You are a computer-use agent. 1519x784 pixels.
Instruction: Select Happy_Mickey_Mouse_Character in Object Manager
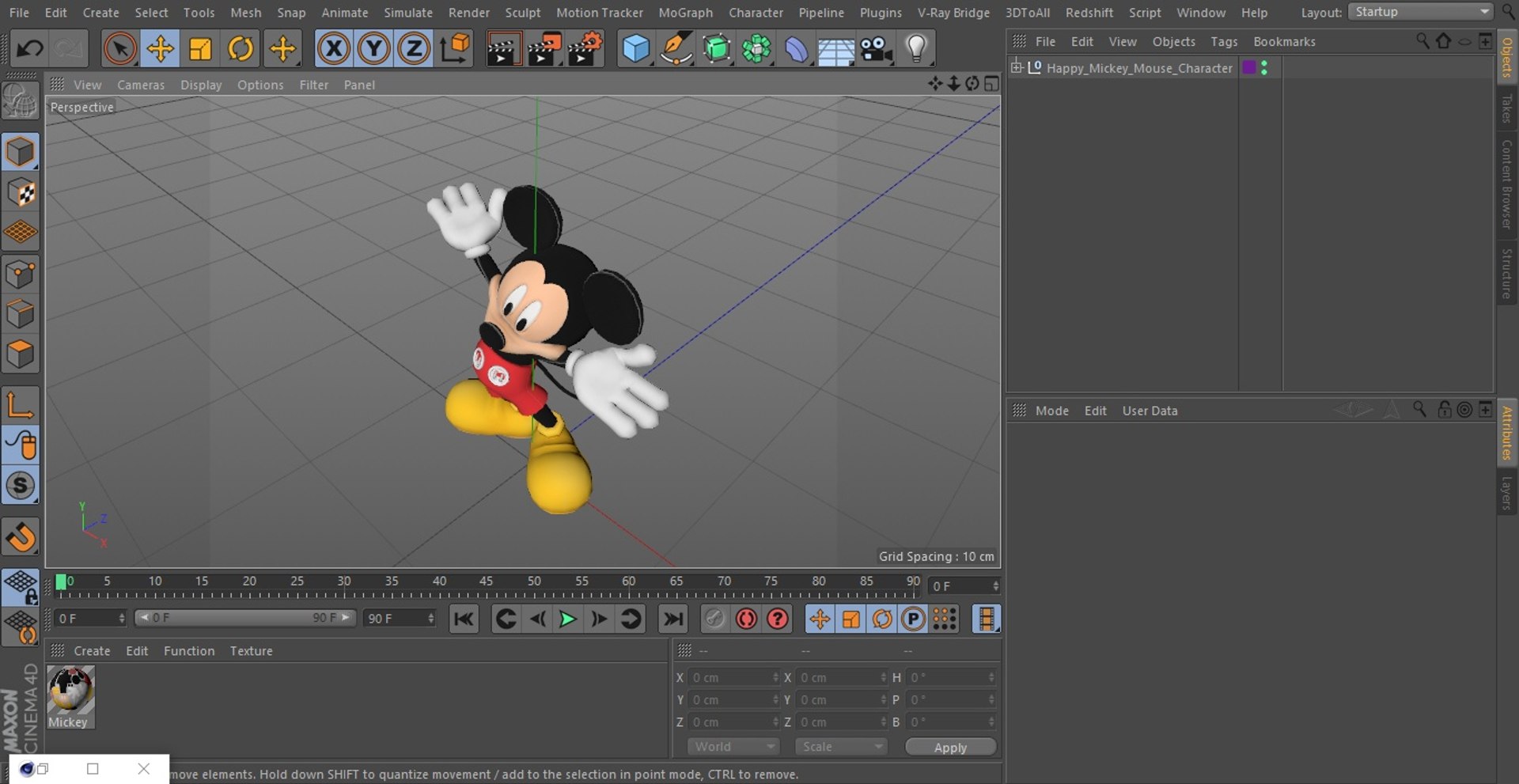tap(1139, 68)
